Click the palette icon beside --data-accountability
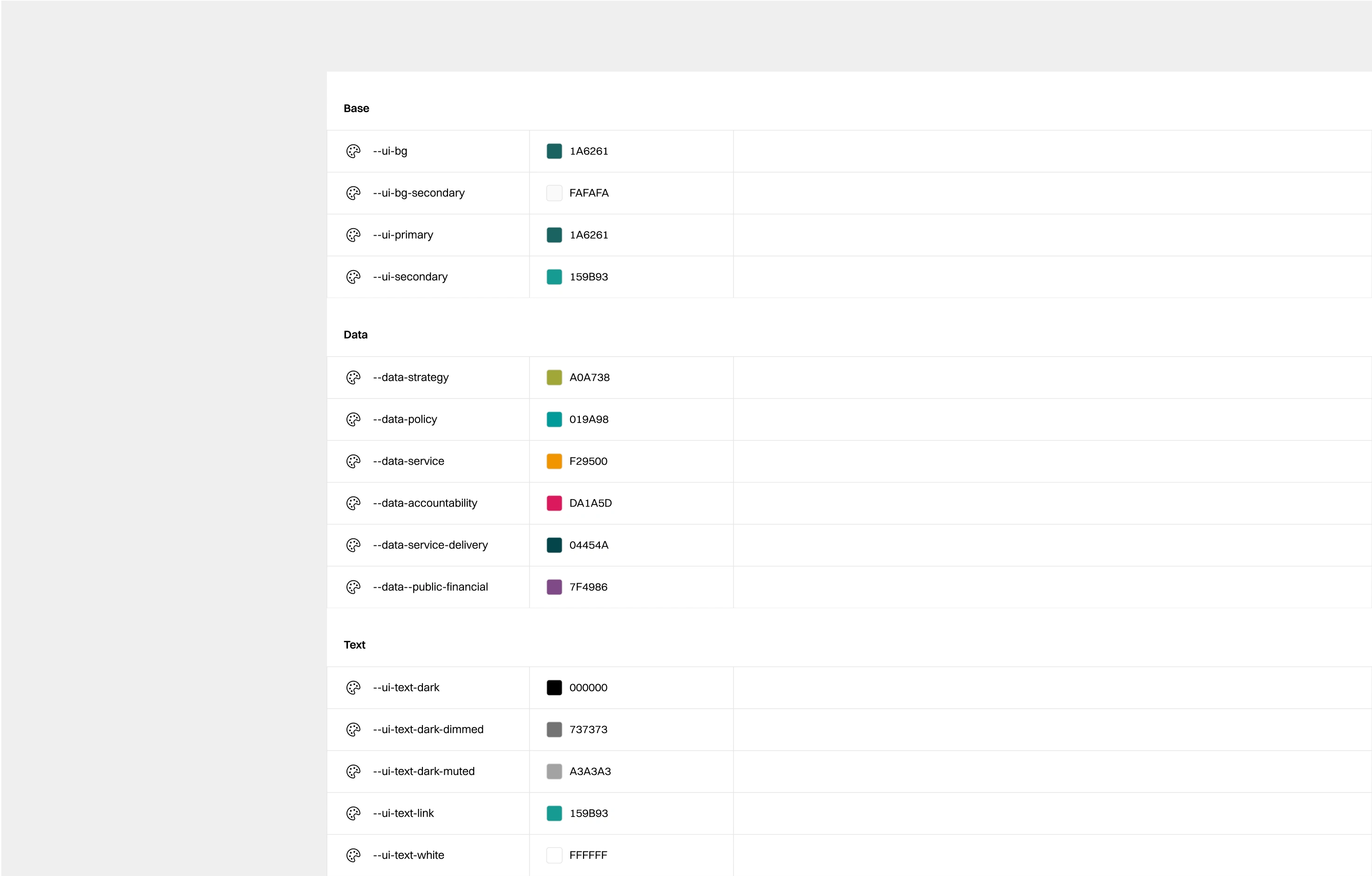 click(353, 503)
